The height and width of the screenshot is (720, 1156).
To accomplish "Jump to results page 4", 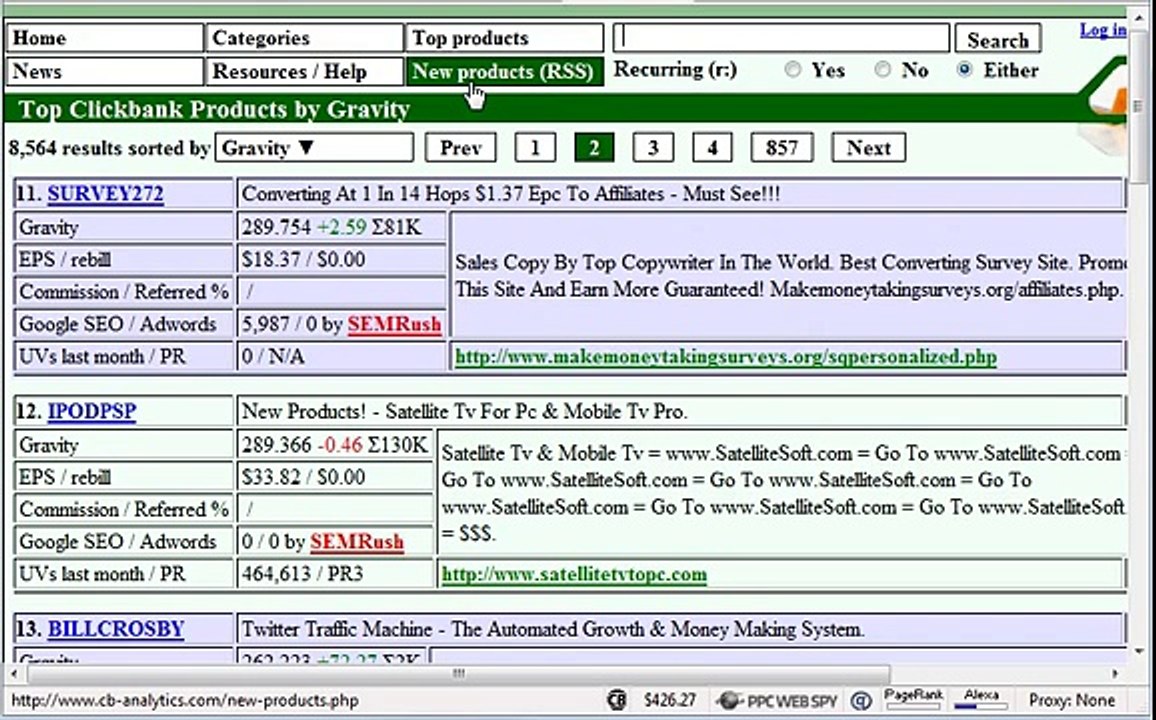I will pyautogui.click(x=711, y=148).
